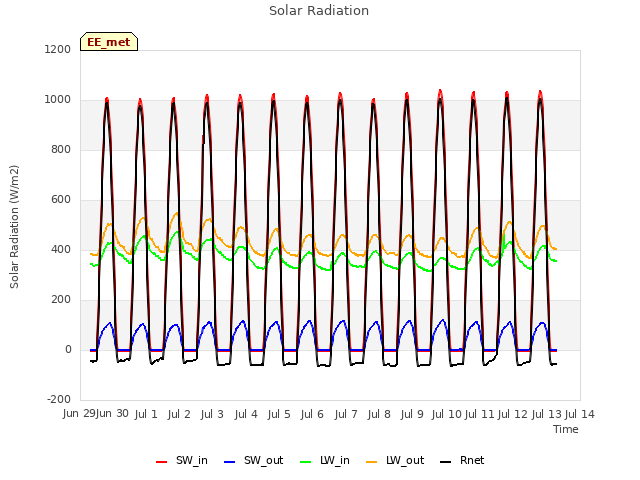This screenshot has height=480, width=640.
Task: Click the 400 y-axis tick label
Action: [x=61, y=249]
